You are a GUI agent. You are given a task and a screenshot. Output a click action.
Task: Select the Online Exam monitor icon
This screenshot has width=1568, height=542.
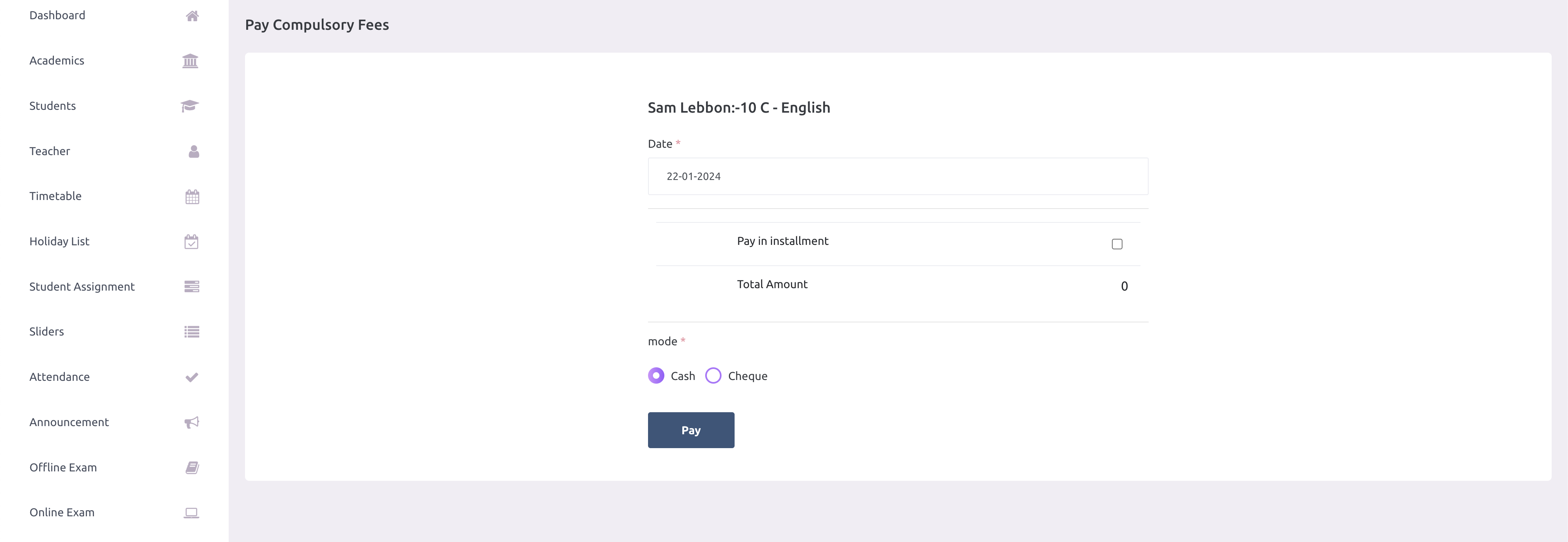pyautogui.click(x=192, y=512)
